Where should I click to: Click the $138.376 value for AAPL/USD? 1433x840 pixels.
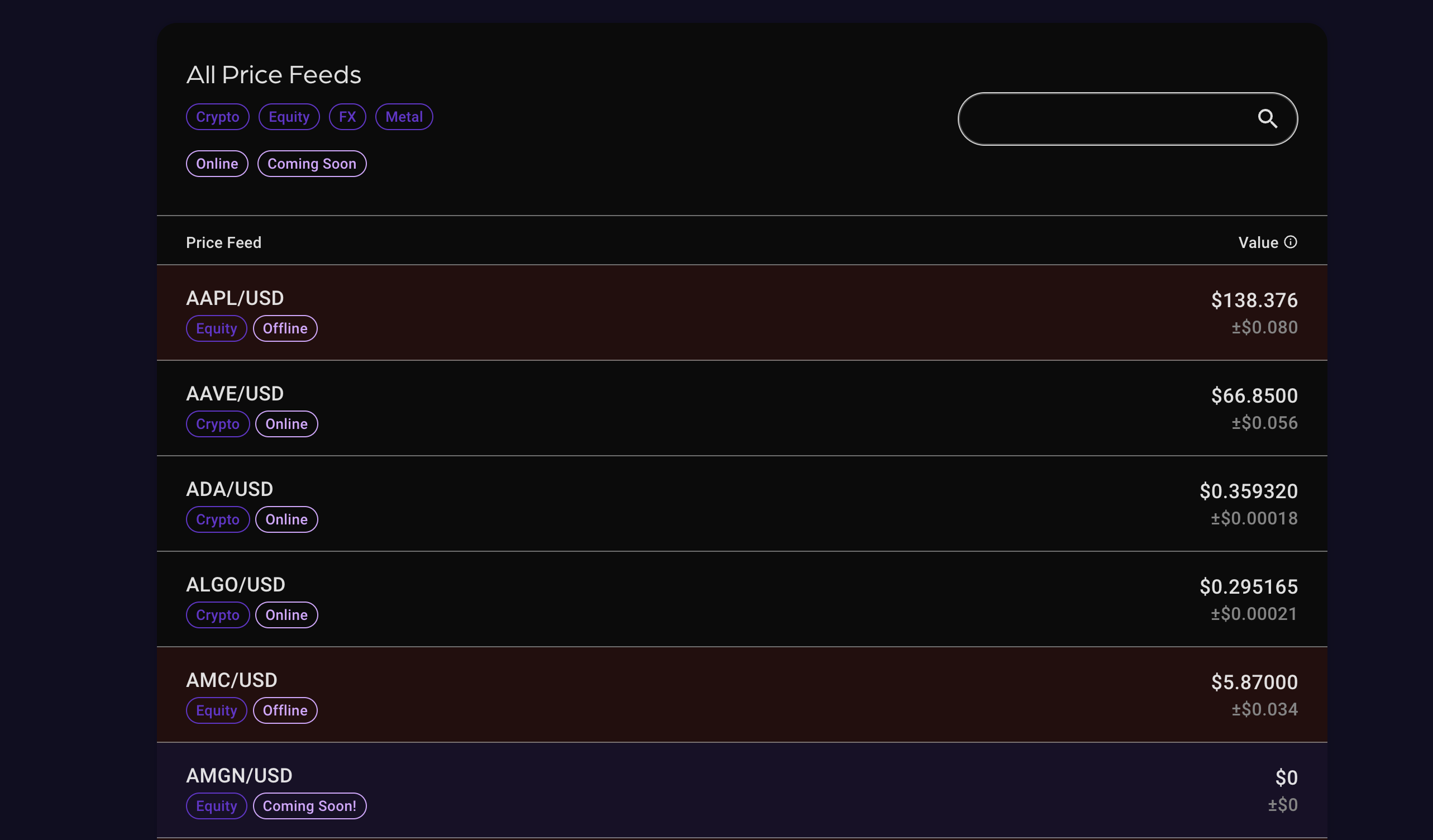coord(1254,300)
